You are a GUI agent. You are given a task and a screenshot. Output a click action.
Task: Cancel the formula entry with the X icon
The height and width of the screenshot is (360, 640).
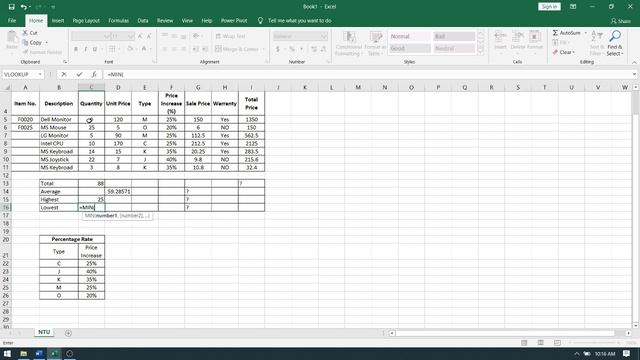click(x=64, y=74)
